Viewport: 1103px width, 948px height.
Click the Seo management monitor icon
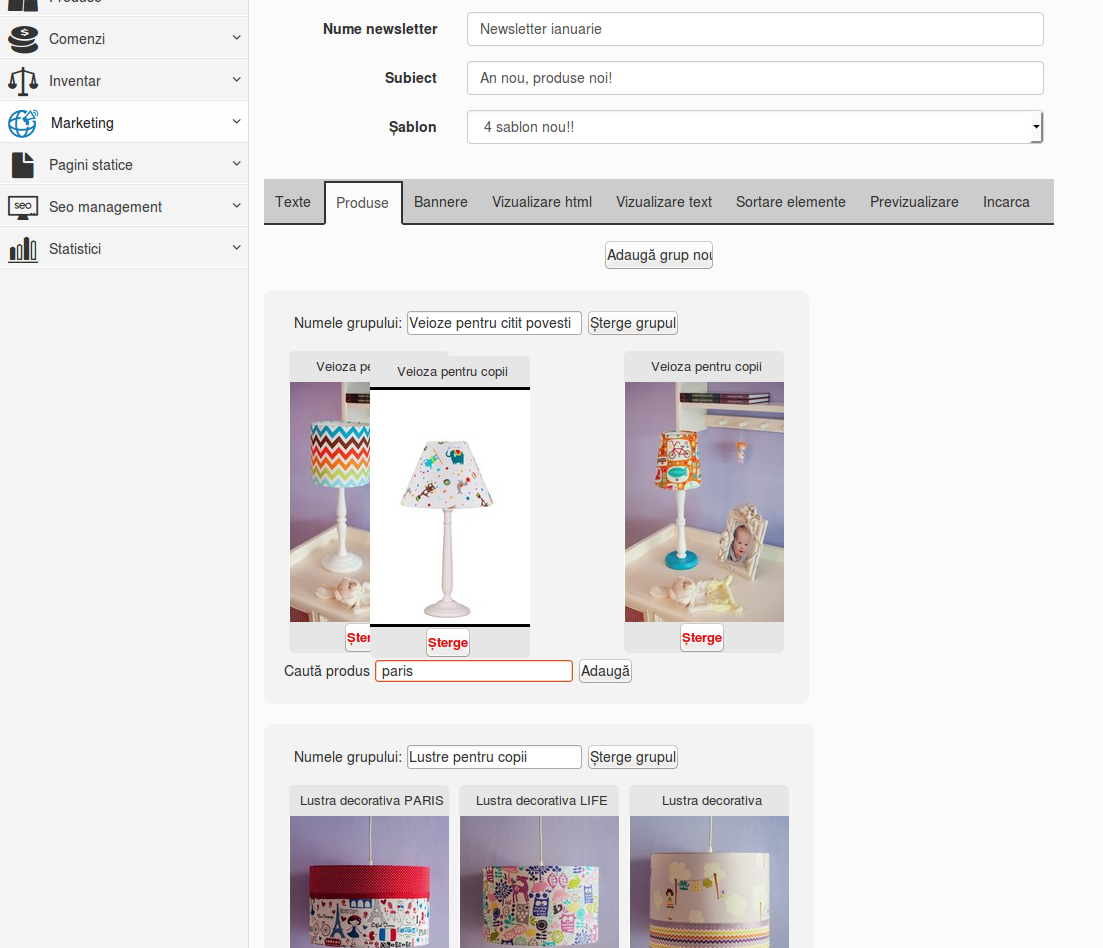point(23,207)
